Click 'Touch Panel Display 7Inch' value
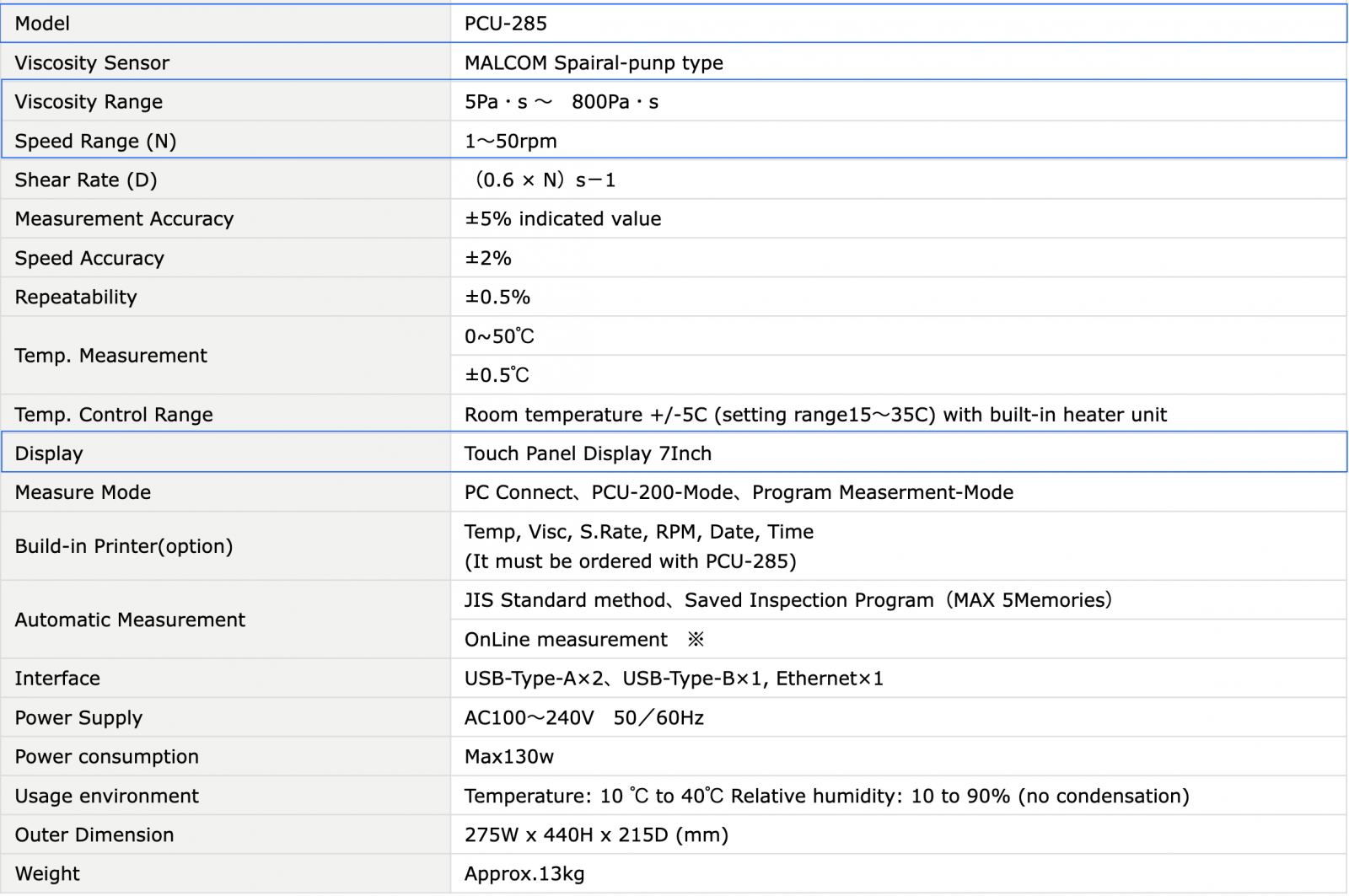 (588, 453)
